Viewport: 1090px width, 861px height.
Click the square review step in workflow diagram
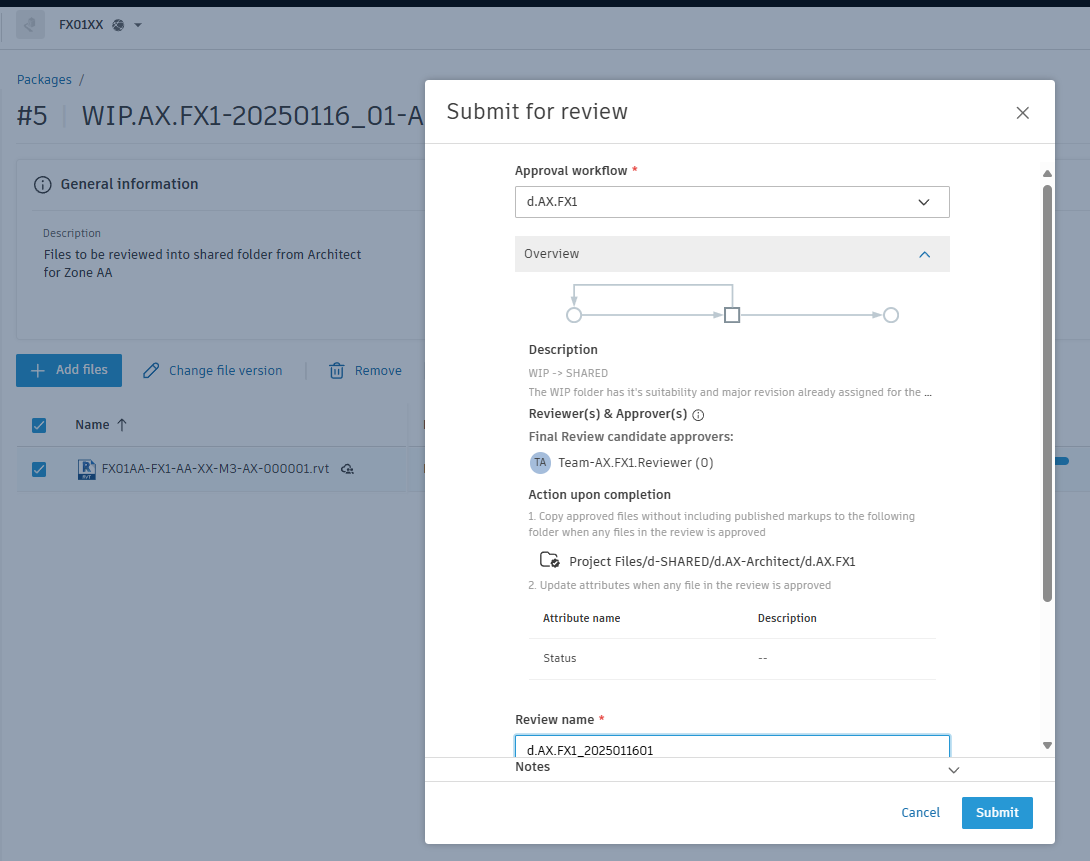click(732, 315)
